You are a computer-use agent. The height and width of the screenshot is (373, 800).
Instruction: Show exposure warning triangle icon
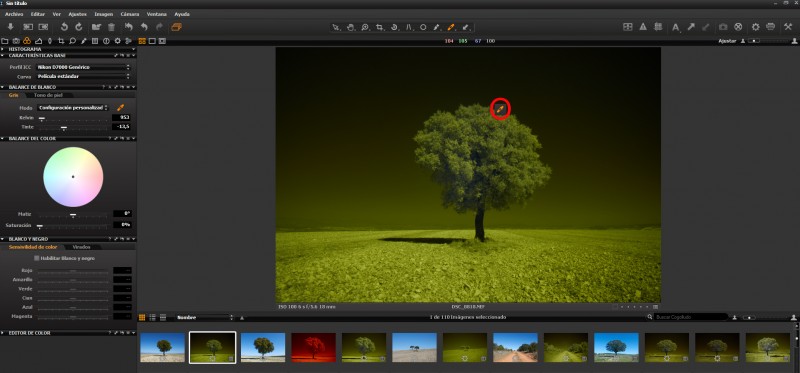(x=643, y=27)
